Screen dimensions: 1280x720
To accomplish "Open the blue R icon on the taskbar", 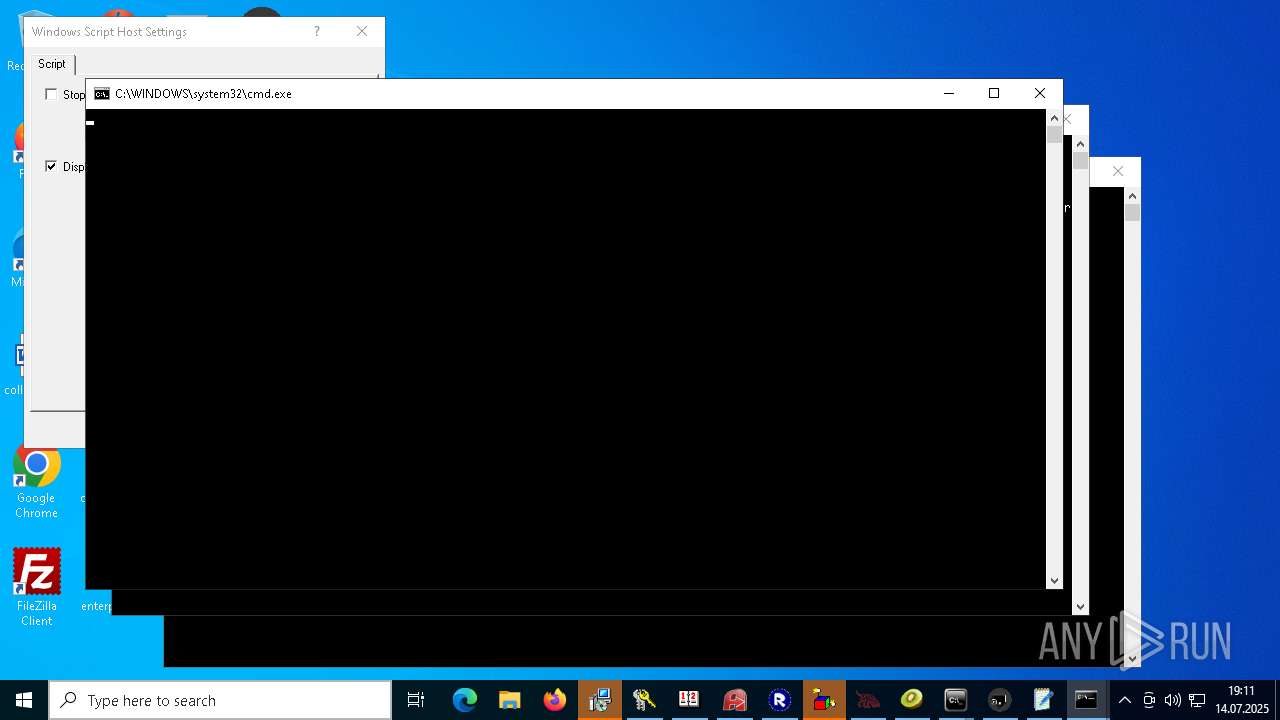I will coord(780,700).
